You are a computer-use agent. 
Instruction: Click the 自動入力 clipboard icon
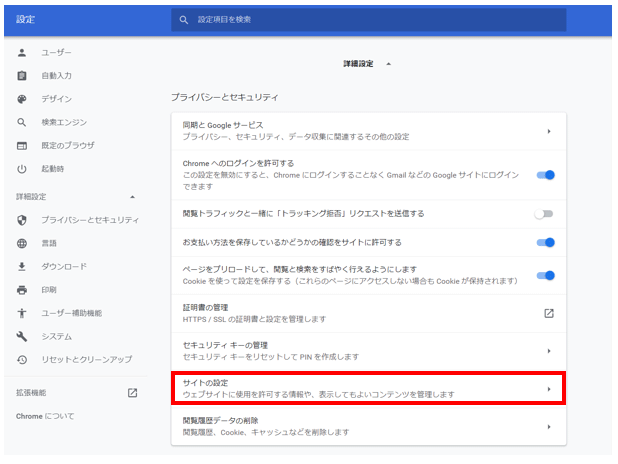pos(22,75)
